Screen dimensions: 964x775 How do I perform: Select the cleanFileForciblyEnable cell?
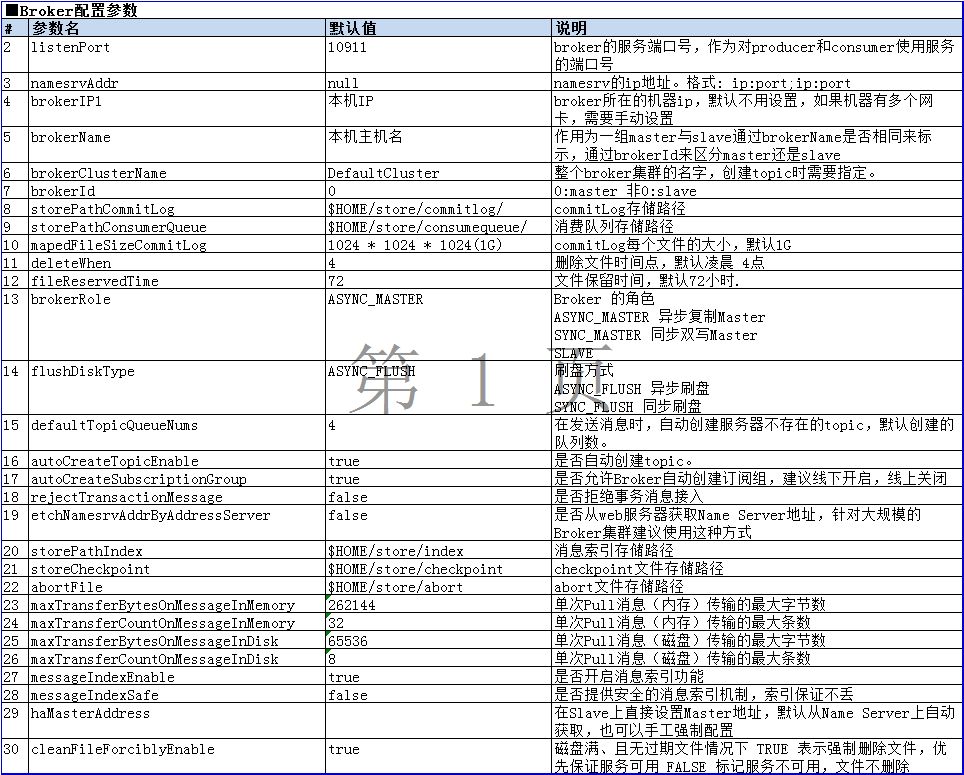[177, 756]
